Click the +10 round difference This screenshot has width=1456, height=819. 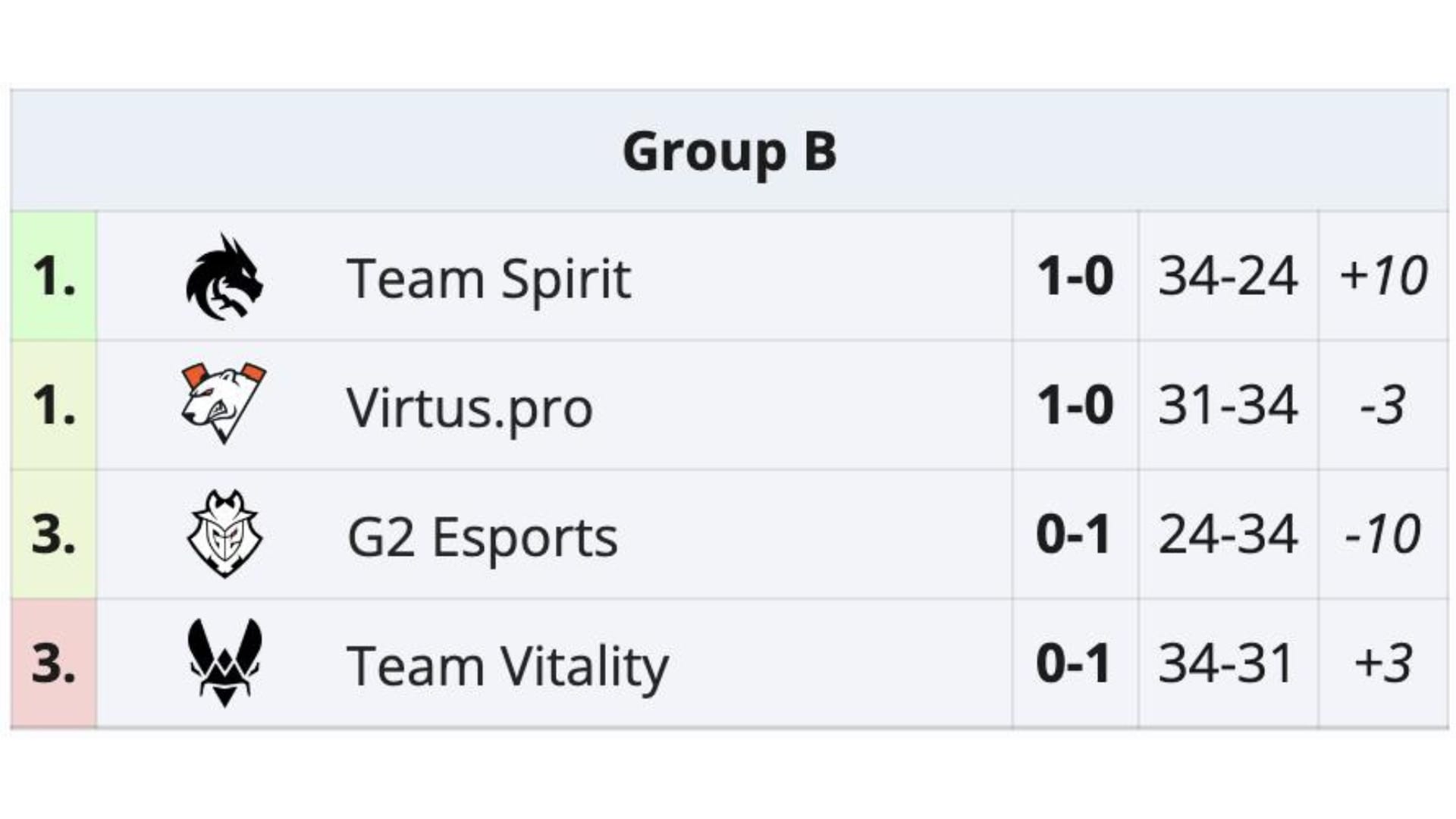pos(1383,275)
